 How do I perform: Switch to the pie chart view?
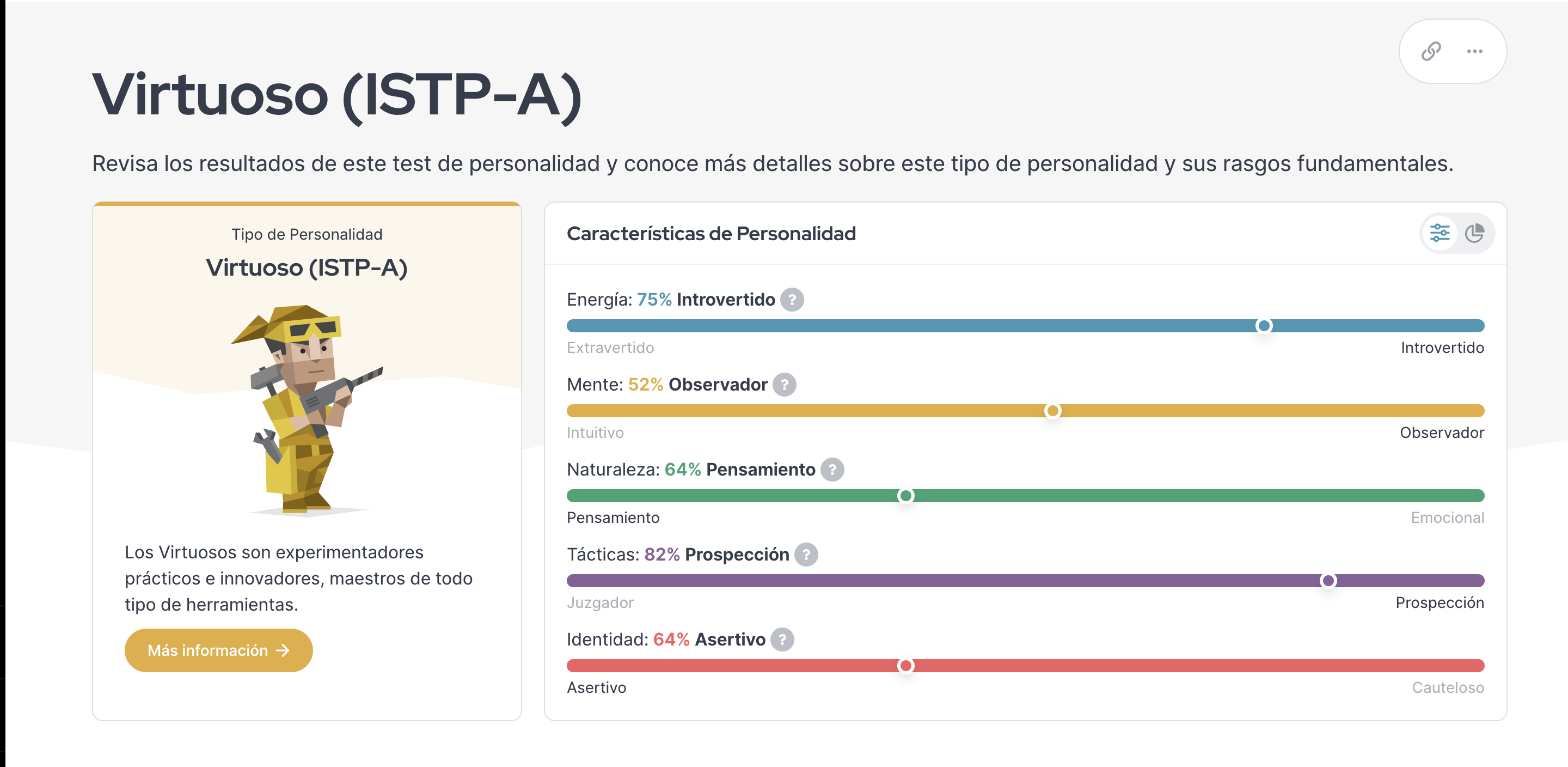(x=1474, y=233)
